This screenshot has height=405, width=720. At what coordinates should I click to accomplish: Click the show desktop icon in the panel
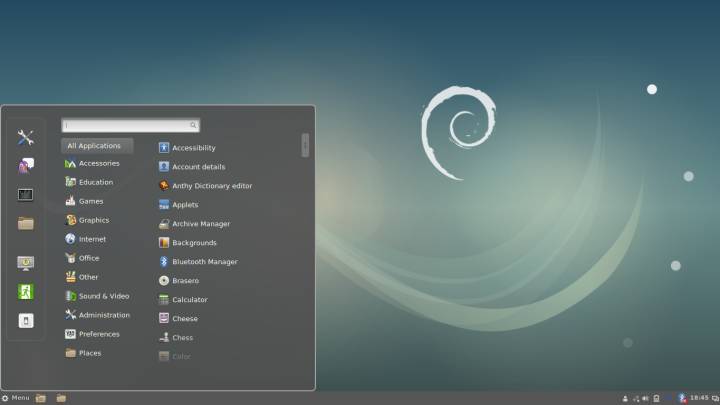(41, 398)
